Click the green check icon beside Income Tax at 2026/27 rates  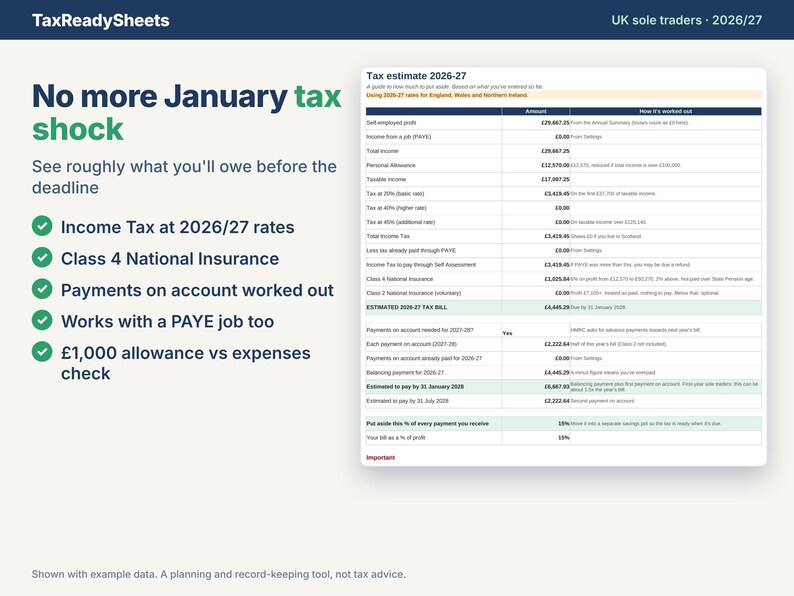(42, 226)
